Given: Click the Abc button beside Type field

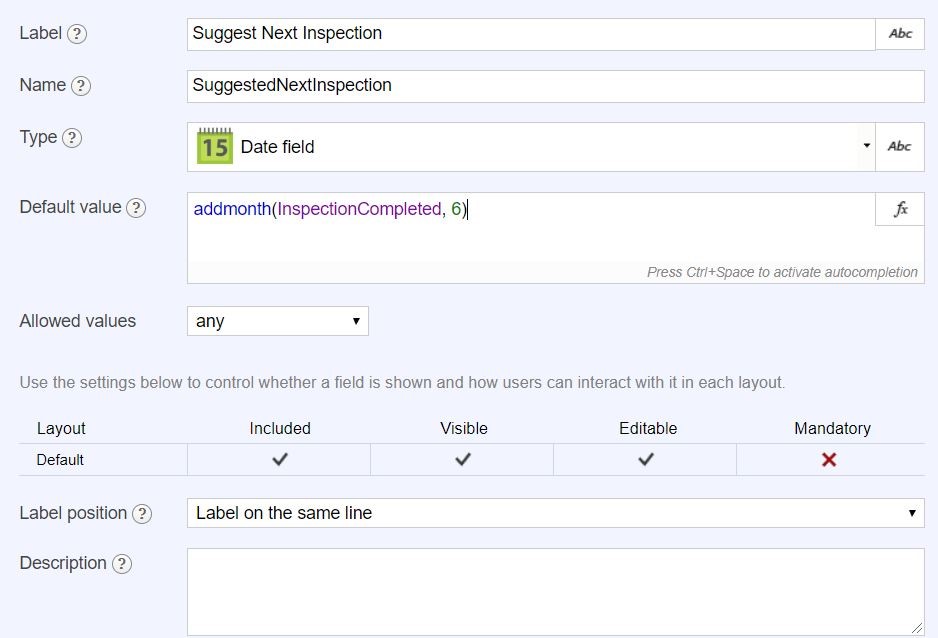Looking at the screenshot, I should point(900,146).
